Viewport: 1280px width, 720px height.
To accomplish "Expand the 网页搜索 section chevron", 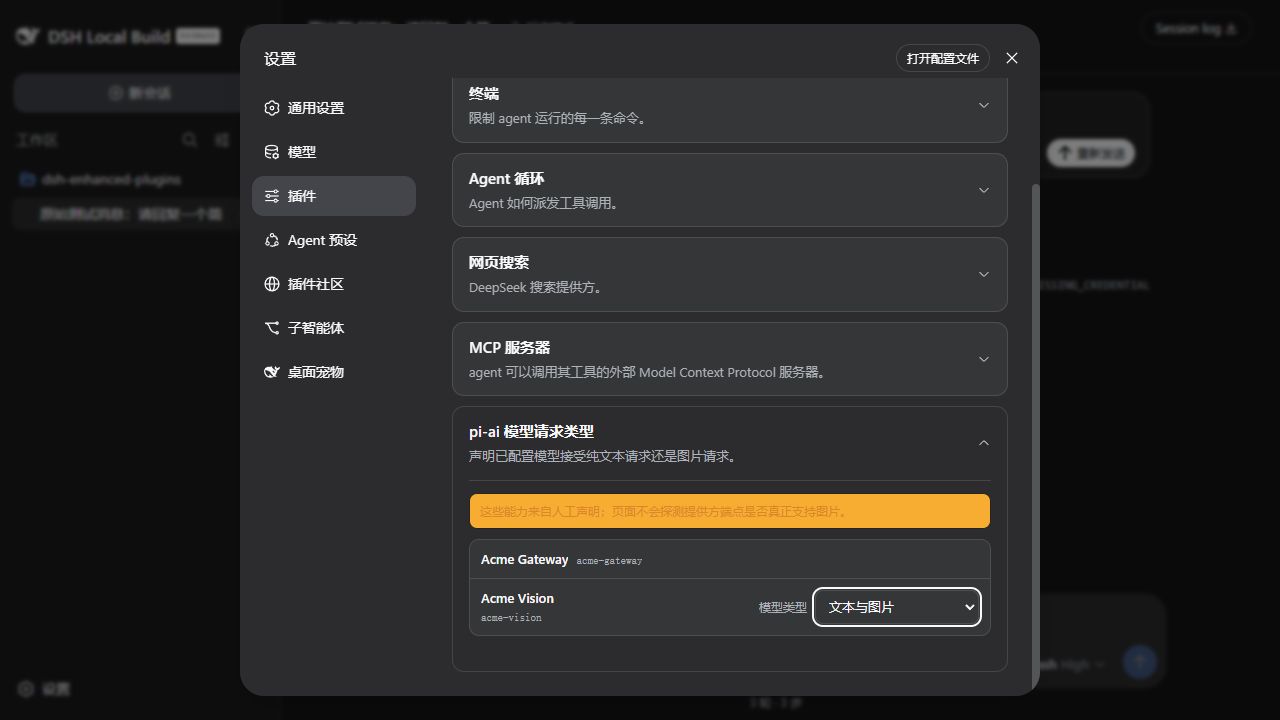I will click(x=983, y=274).
